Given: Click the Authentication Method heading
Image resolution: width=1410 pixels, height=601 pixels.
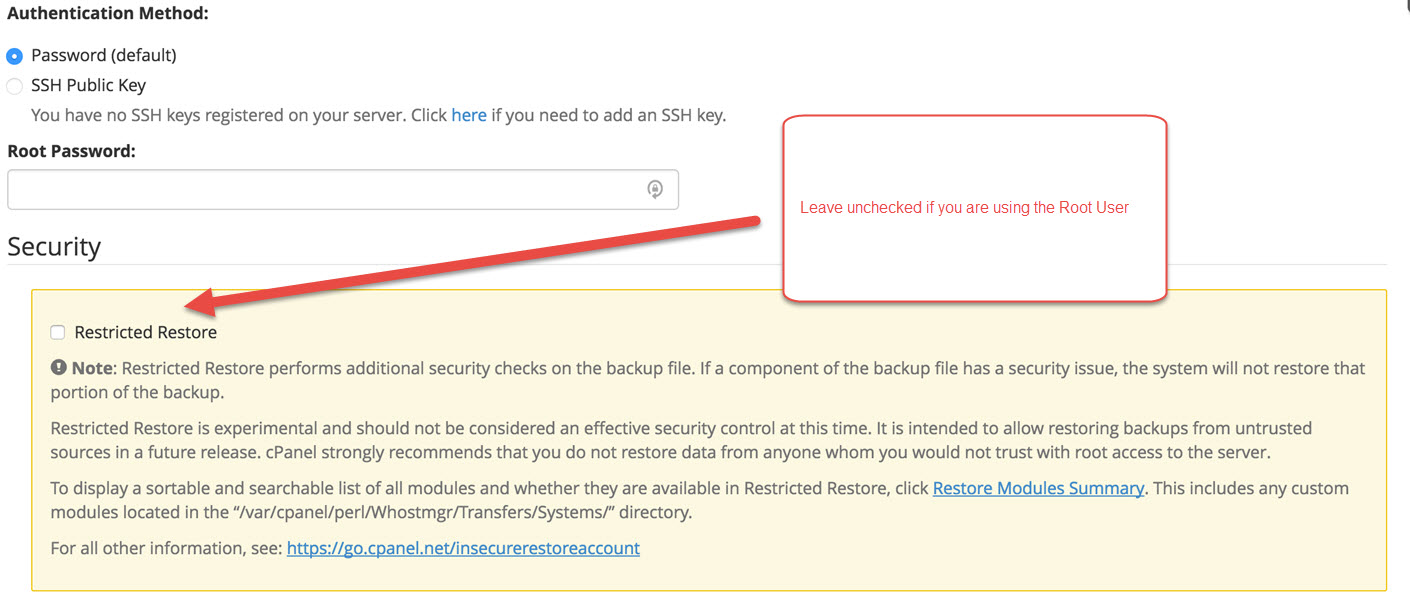Looking at the screenshot, I should click(x=107, y=15).
